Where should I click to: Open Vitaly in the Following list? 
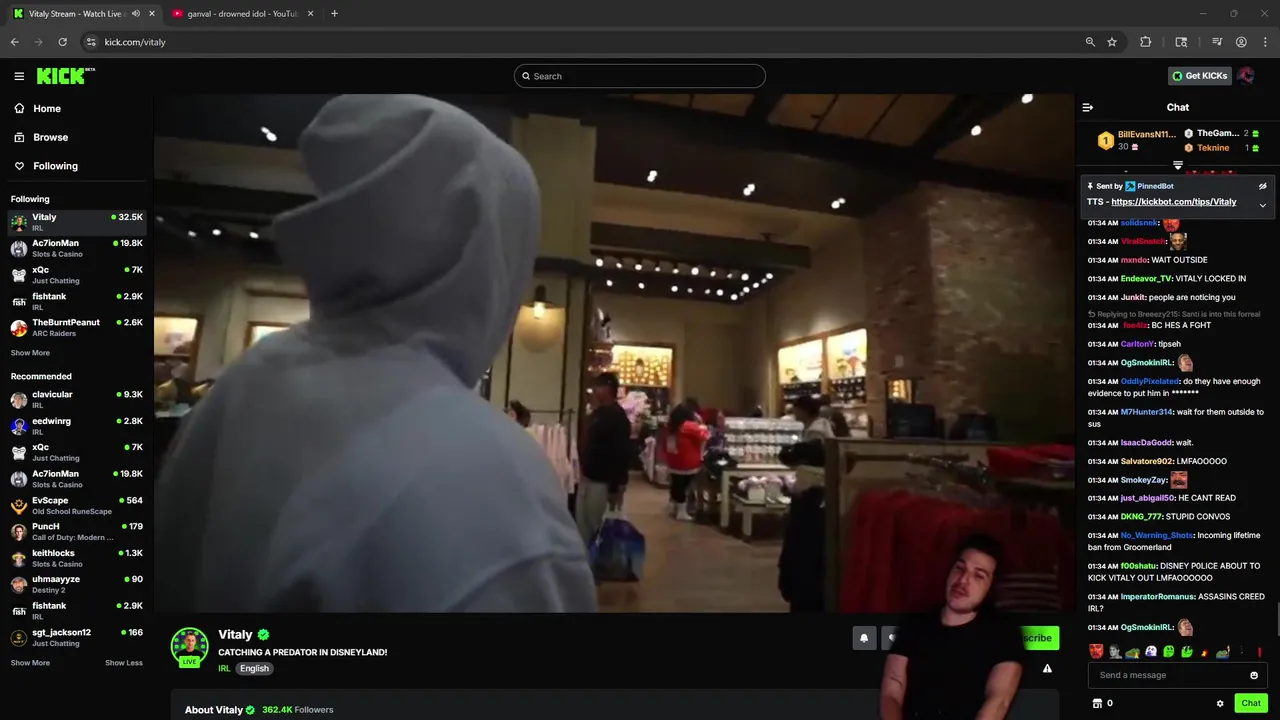(x=78, y=222)
